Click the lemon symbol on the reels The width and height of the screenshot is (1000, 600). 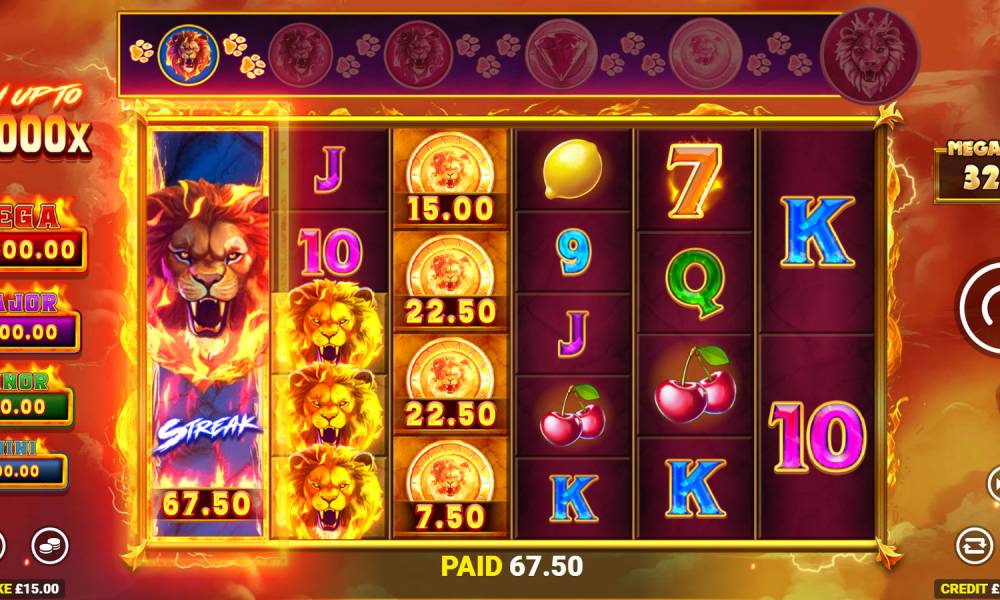tap(572, 169)
